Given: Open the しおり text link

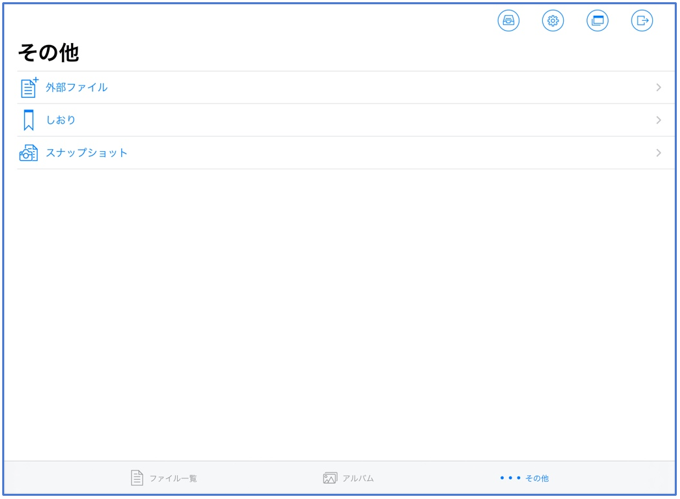Looking at the screenshot, I should point(61,120).
